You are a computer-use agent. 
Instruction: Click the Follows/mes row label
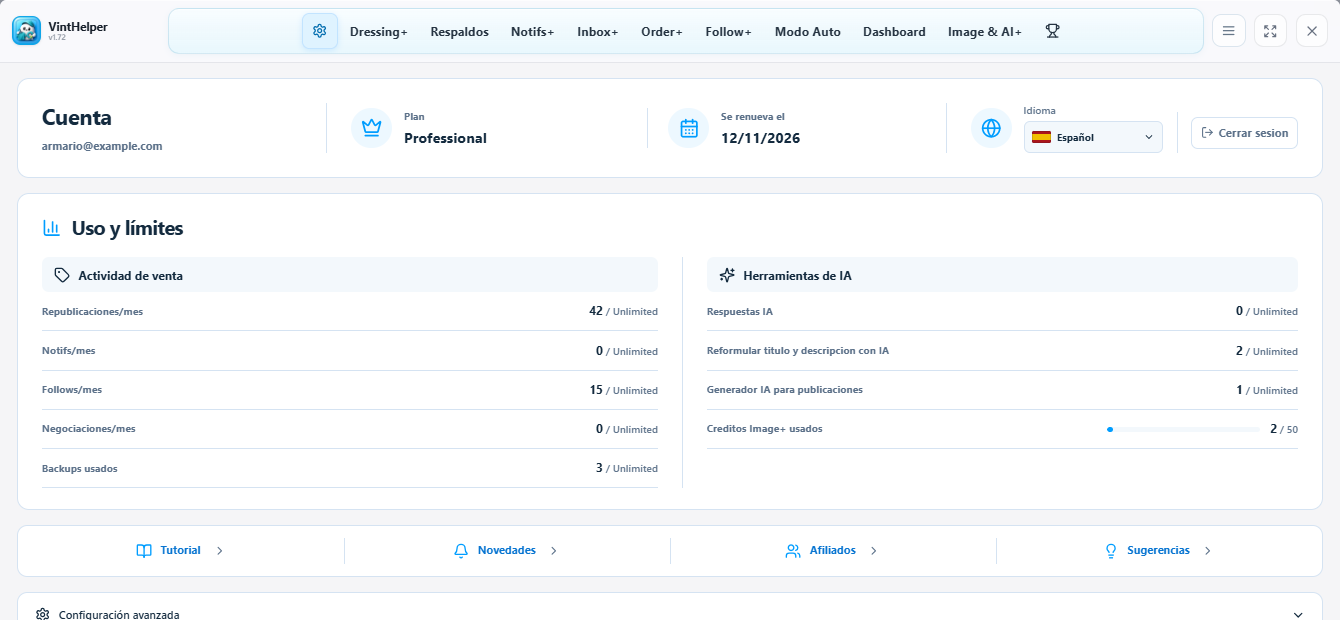coord(72,390)
